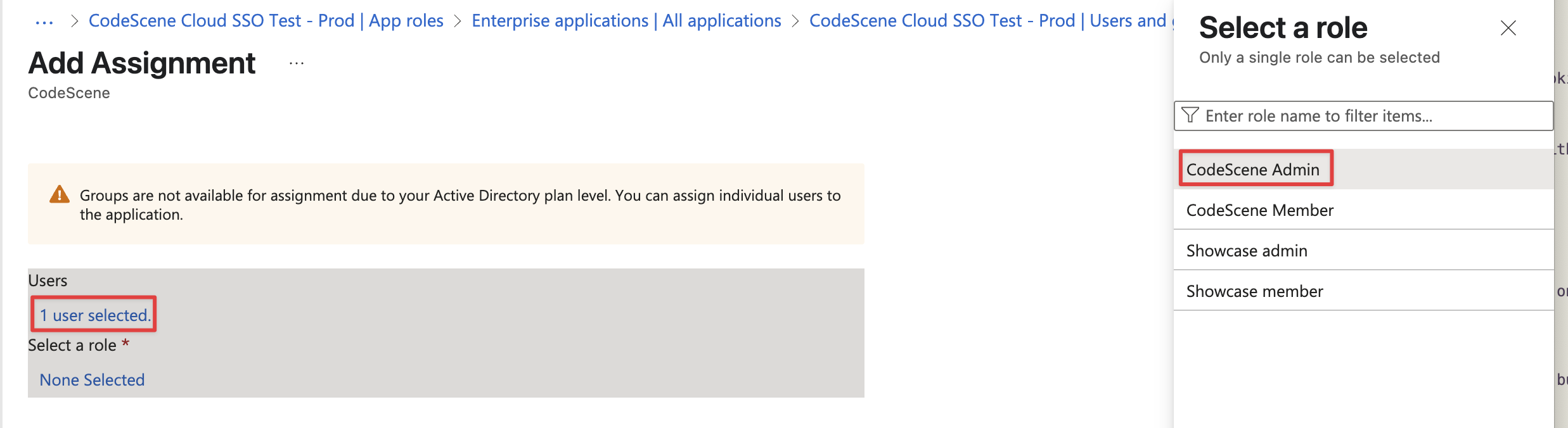Open the App roles breadcrumb link
Screen dimensions: 1568x428
click(266, 21)
